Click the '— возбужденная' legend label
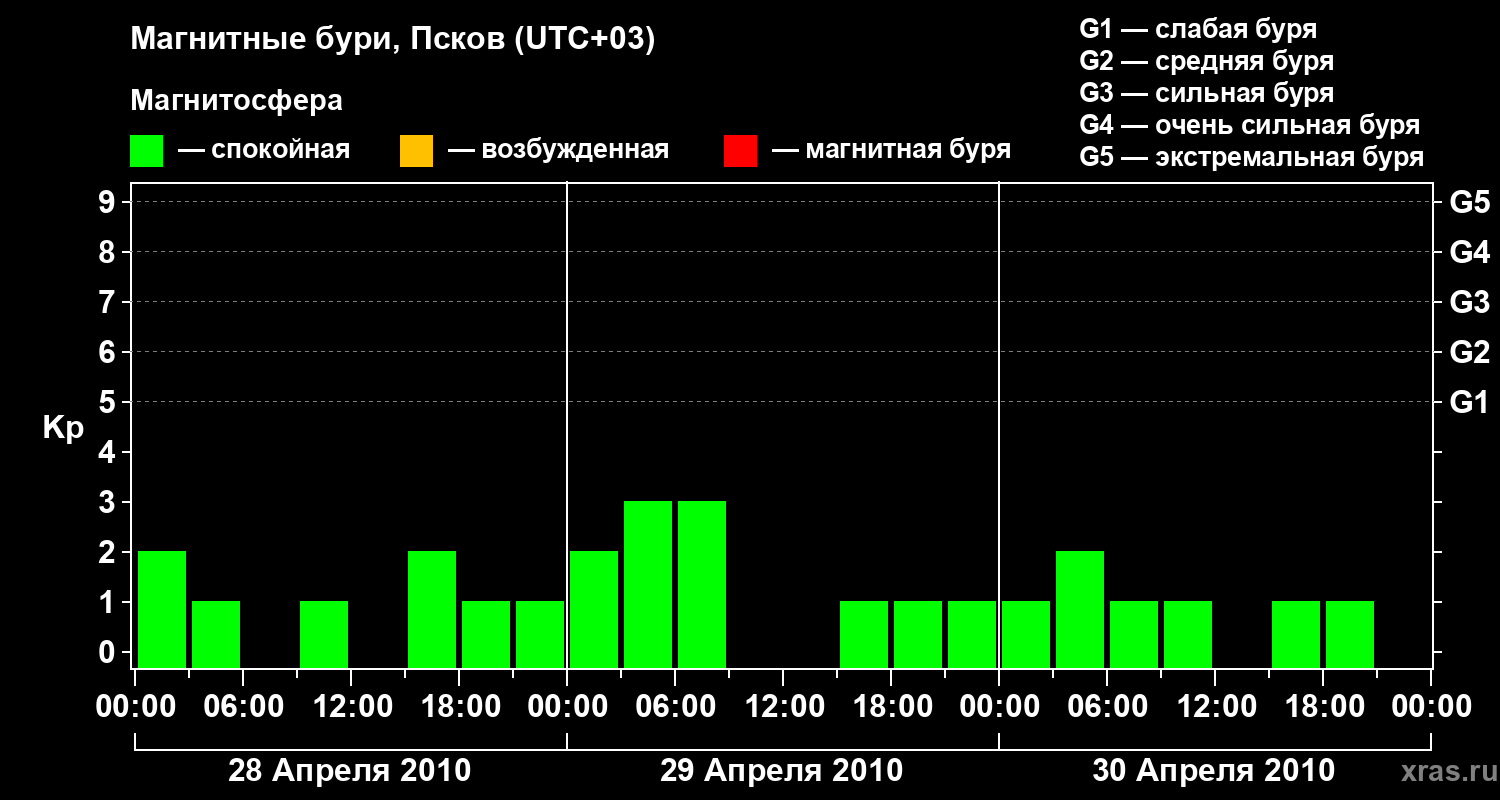Image resolution: width=1500 pixels, height=800 pixels. click(x=558, y=151)
